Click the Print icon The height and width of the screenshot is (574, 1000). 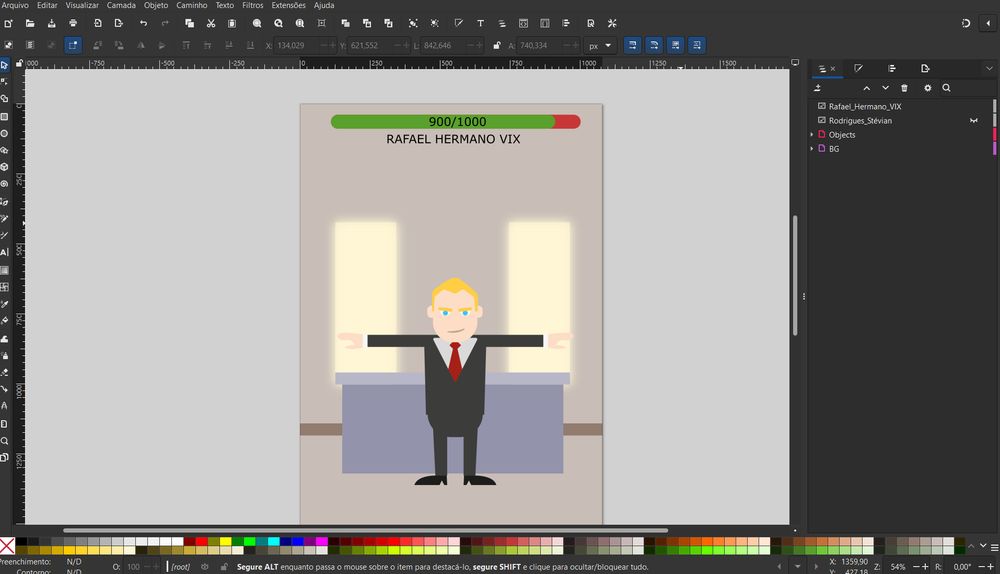click(x=73, y=24)
